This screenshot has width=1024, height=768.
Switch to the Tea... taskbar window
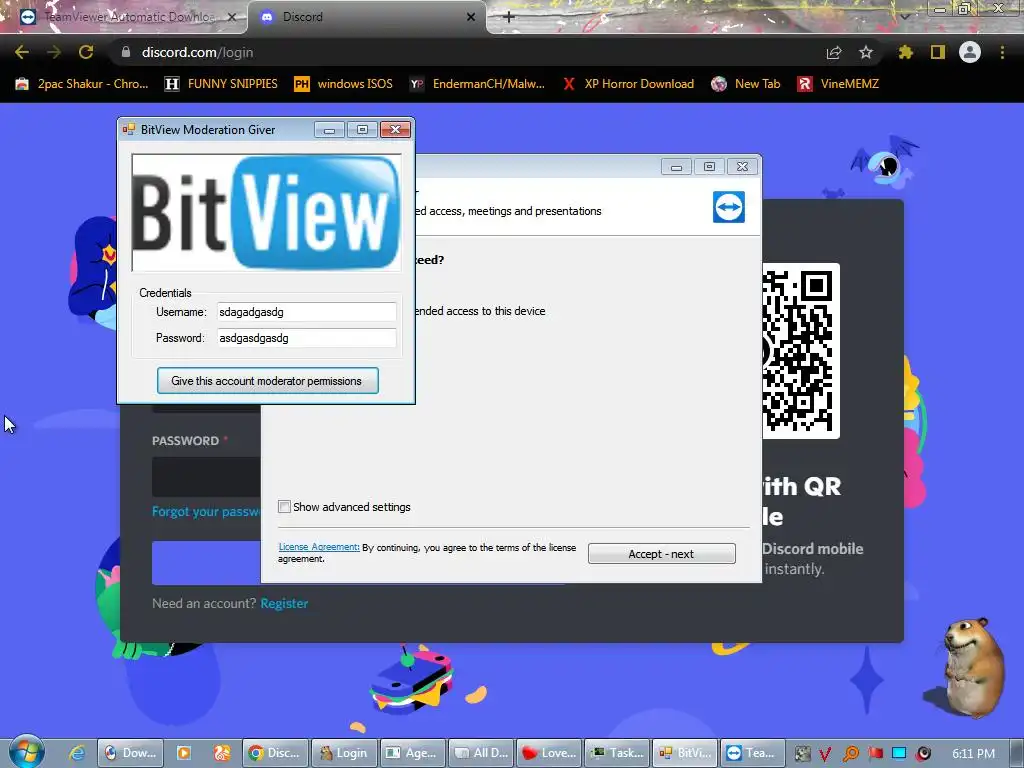(x=753, y=753)
